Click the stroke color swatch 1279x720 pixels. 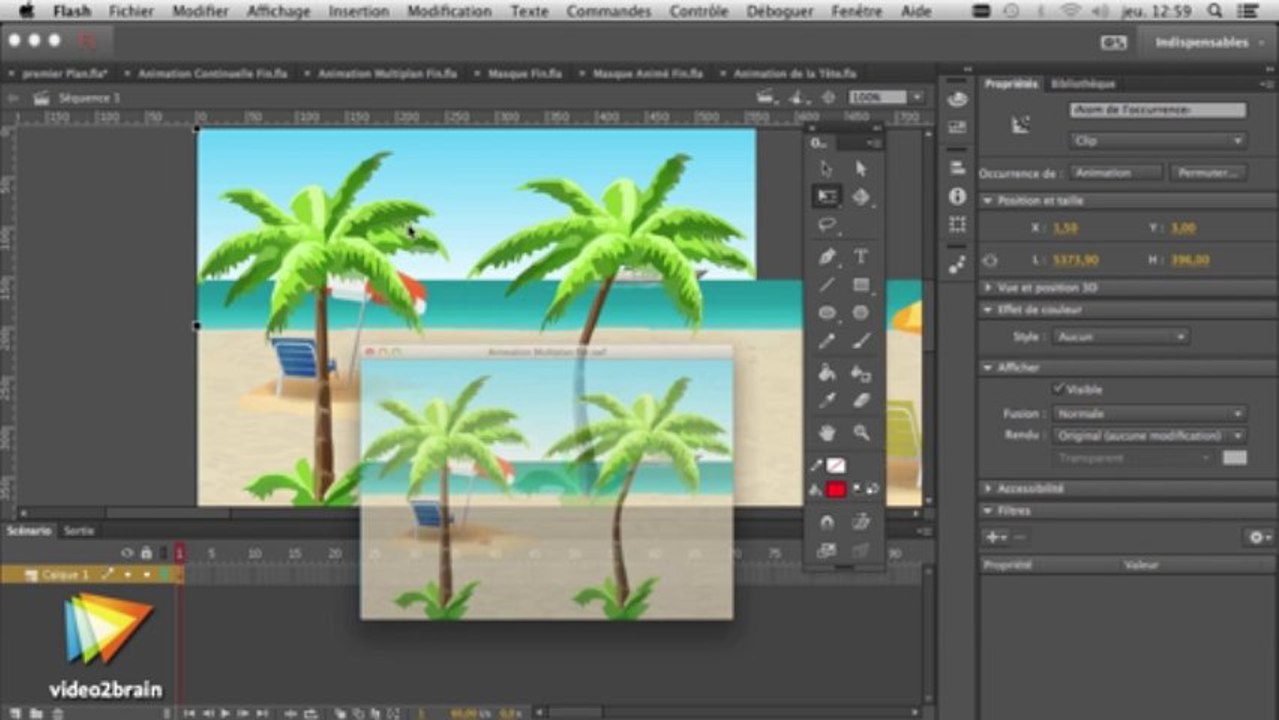tap(836, 466)
